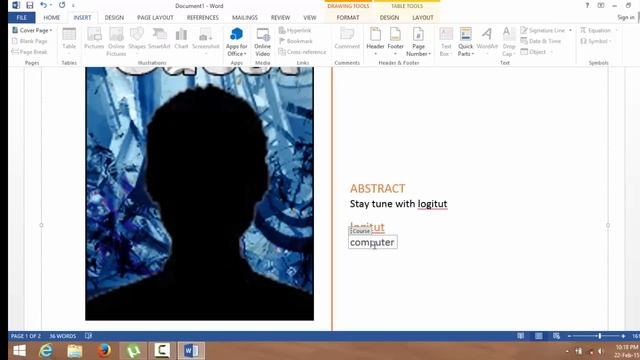Open the Symbol menu
The height and width of the screenshot is (360, 640).
coord(596,41)
